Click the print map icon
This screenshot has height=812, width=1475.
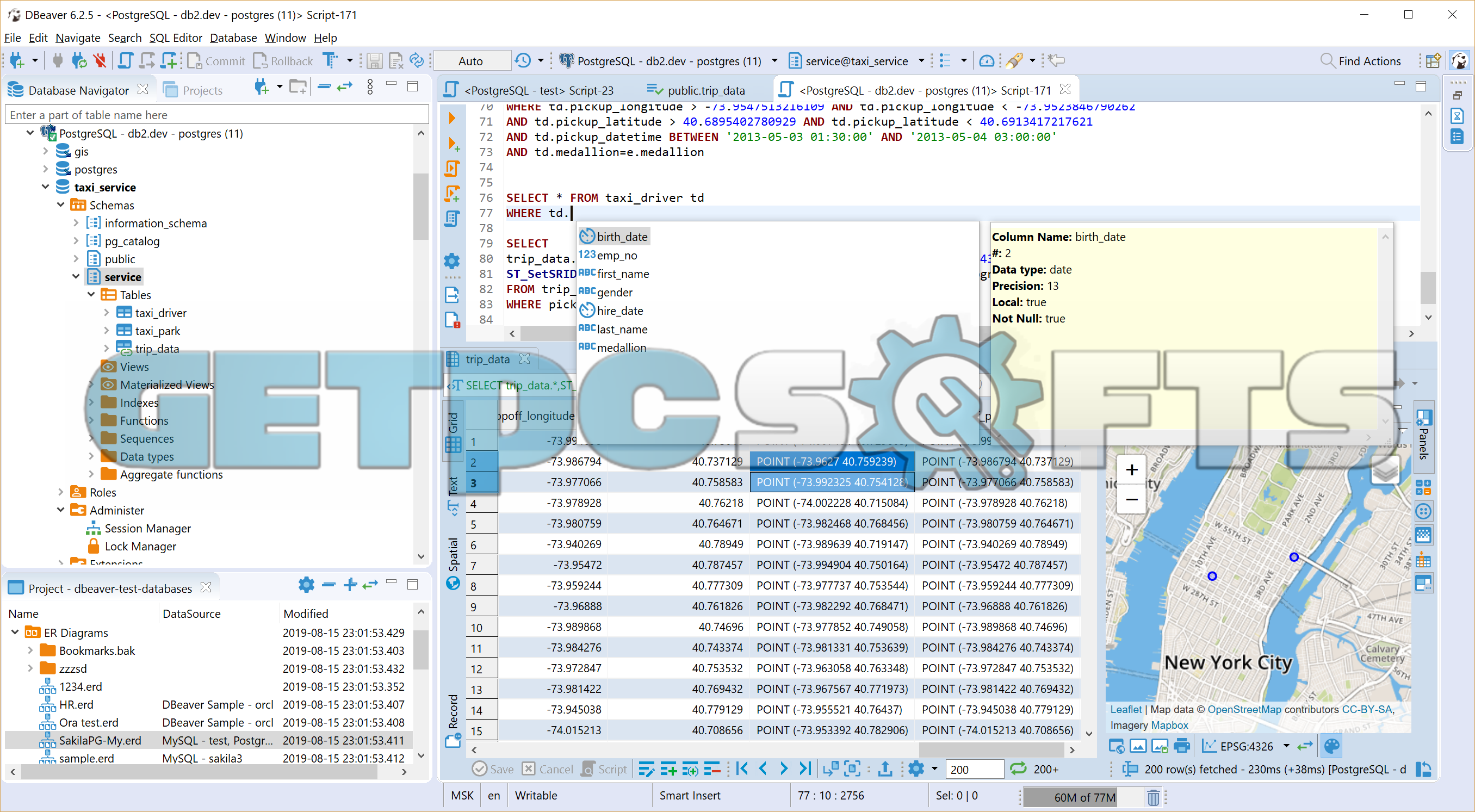coord(1181,746)
